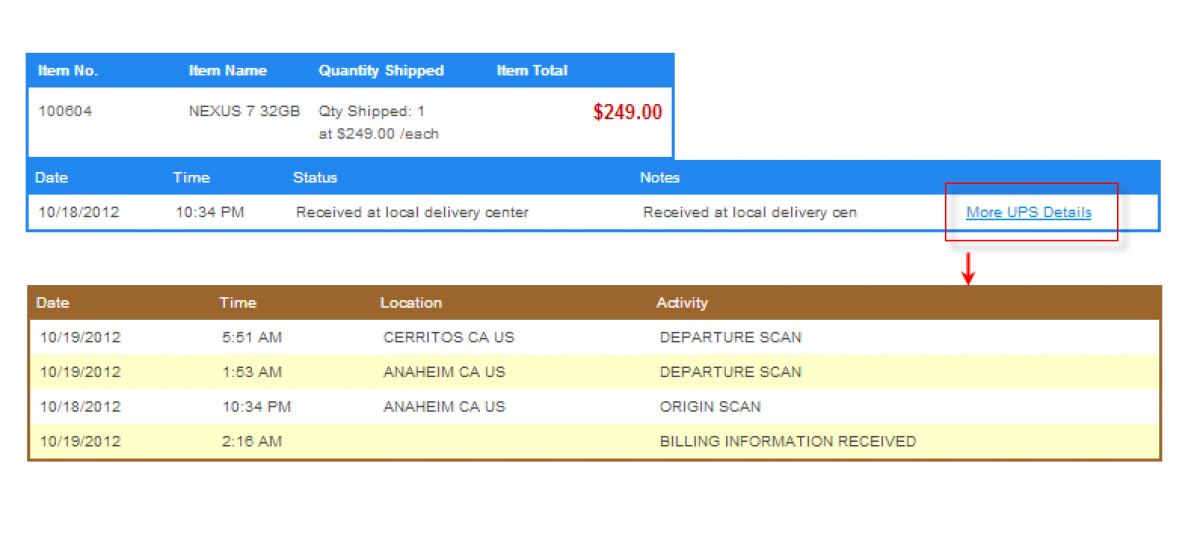Click the ORIGIN SCAN activity entry

coord(710,407)
